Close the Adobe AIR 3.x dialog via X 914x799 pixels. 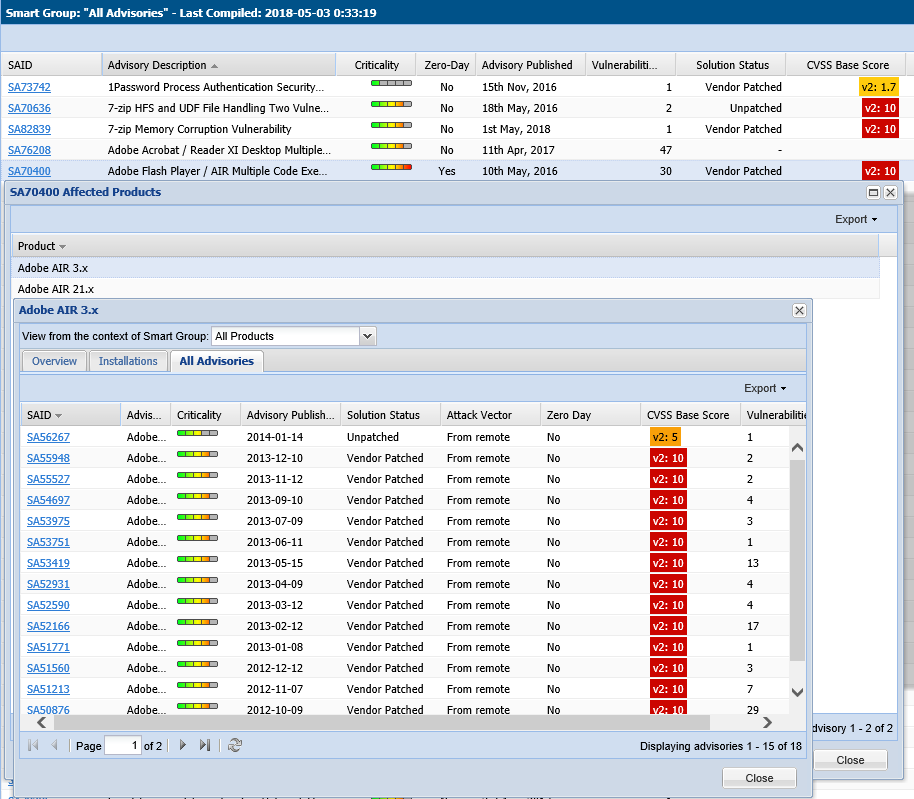(799, 310)
